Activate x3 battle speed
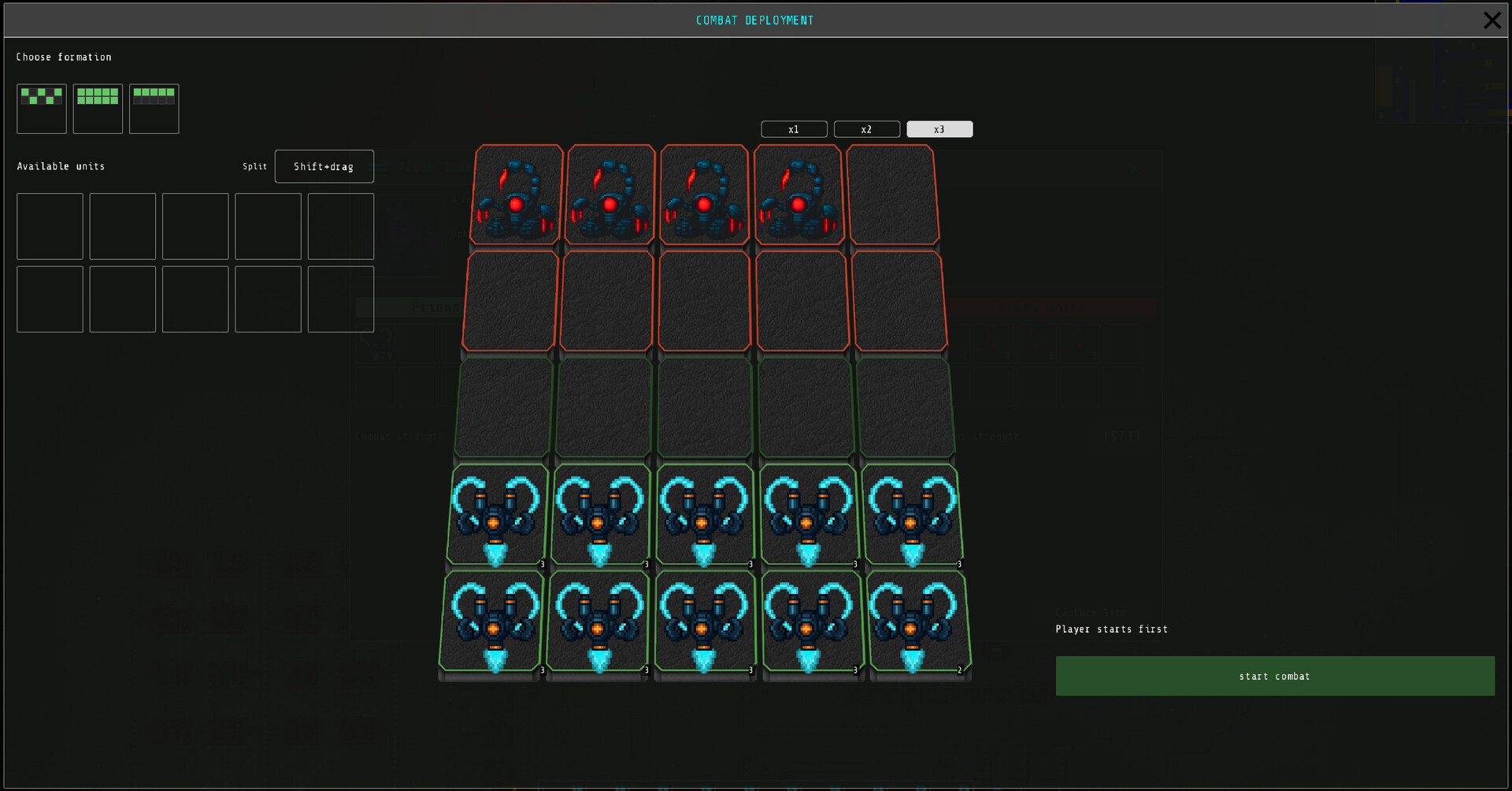This screenshot has width=1512, height=791. [939, 128]
